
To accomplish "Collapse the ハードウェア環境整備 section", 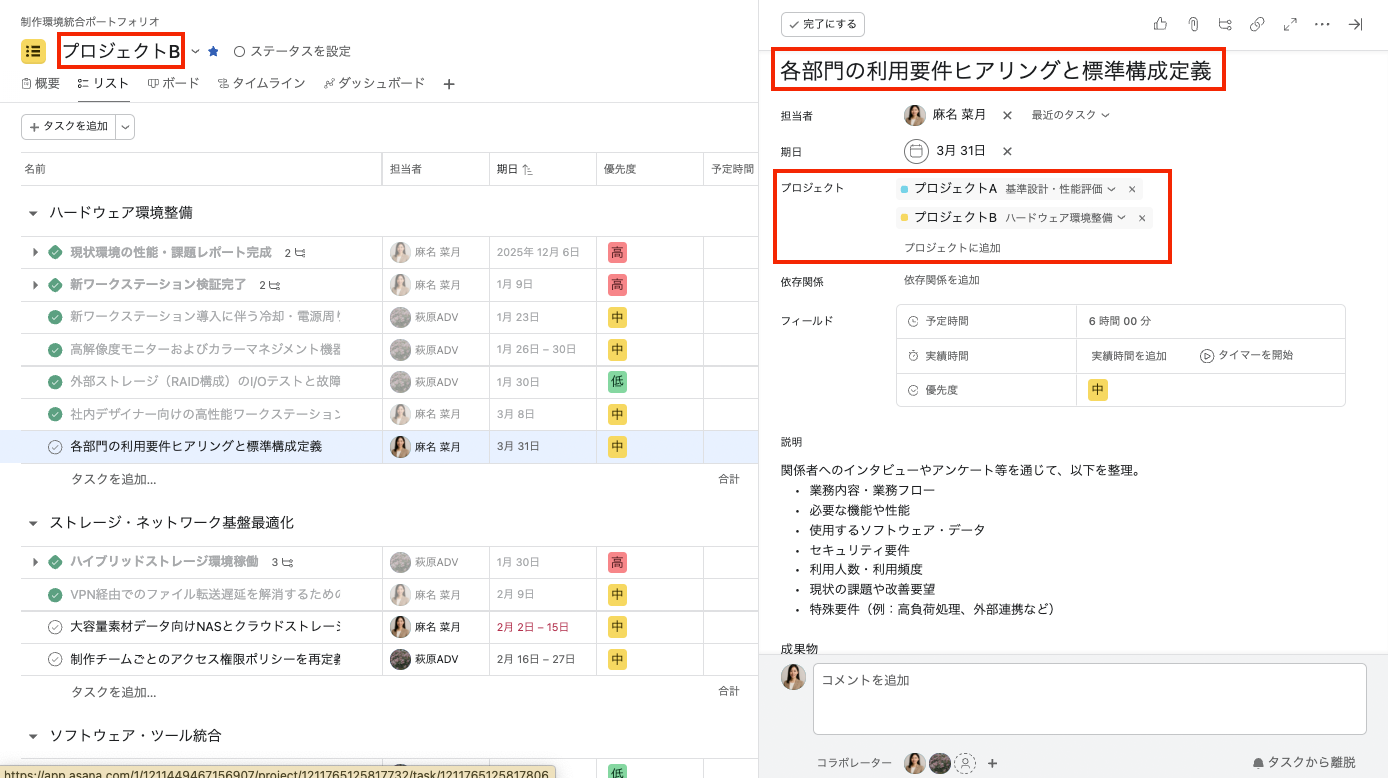I will click(x=33, y=213).
